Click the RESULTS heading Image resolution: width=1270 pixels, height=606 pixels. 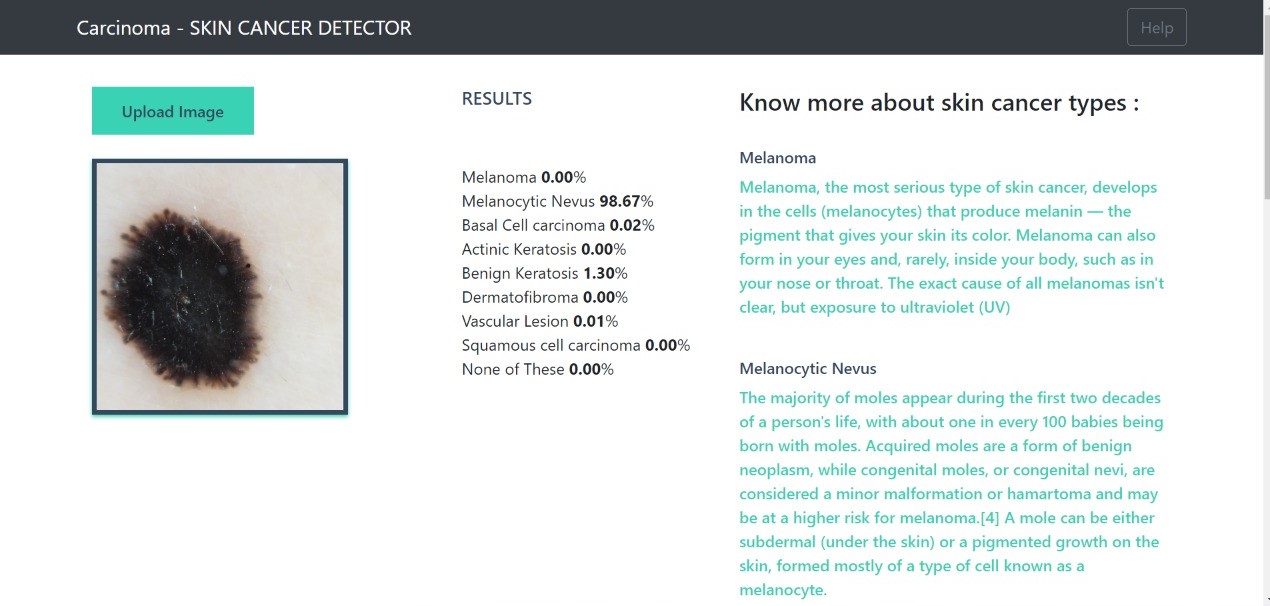point(496,98)
